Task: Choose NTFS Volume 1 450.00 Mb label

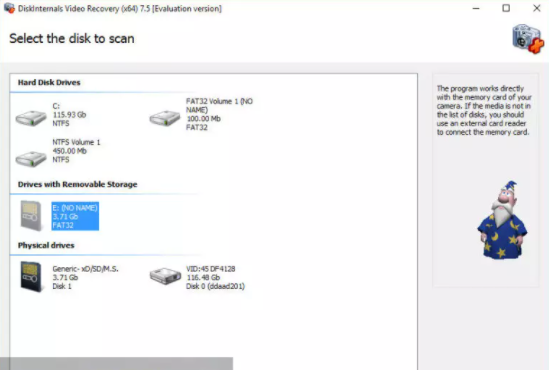Action: pos(76,151)
